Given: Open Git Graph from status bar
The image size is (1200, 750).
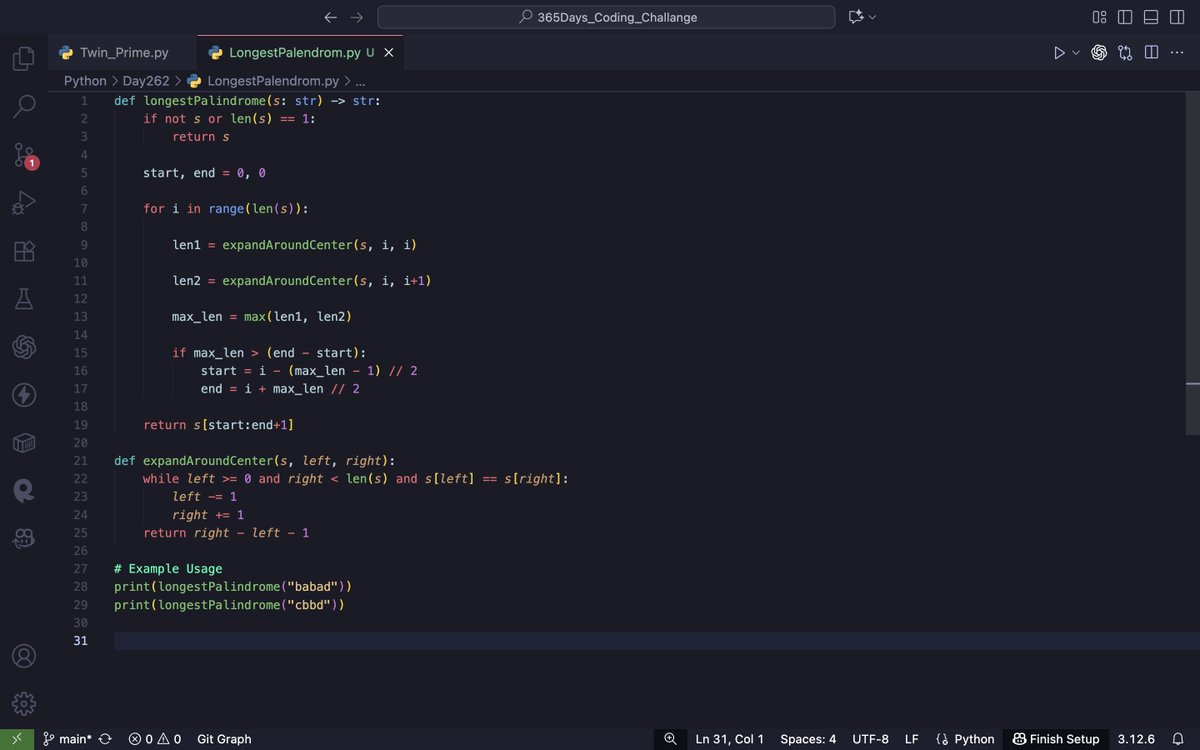Looking at the screenshot, I should (224, 739).
